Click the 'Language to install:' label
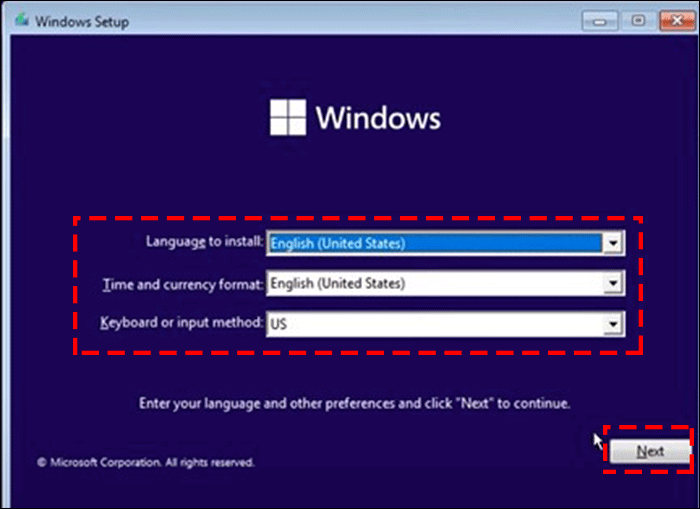The width and height of the screenshot is (700, 509). click(204, 242)
